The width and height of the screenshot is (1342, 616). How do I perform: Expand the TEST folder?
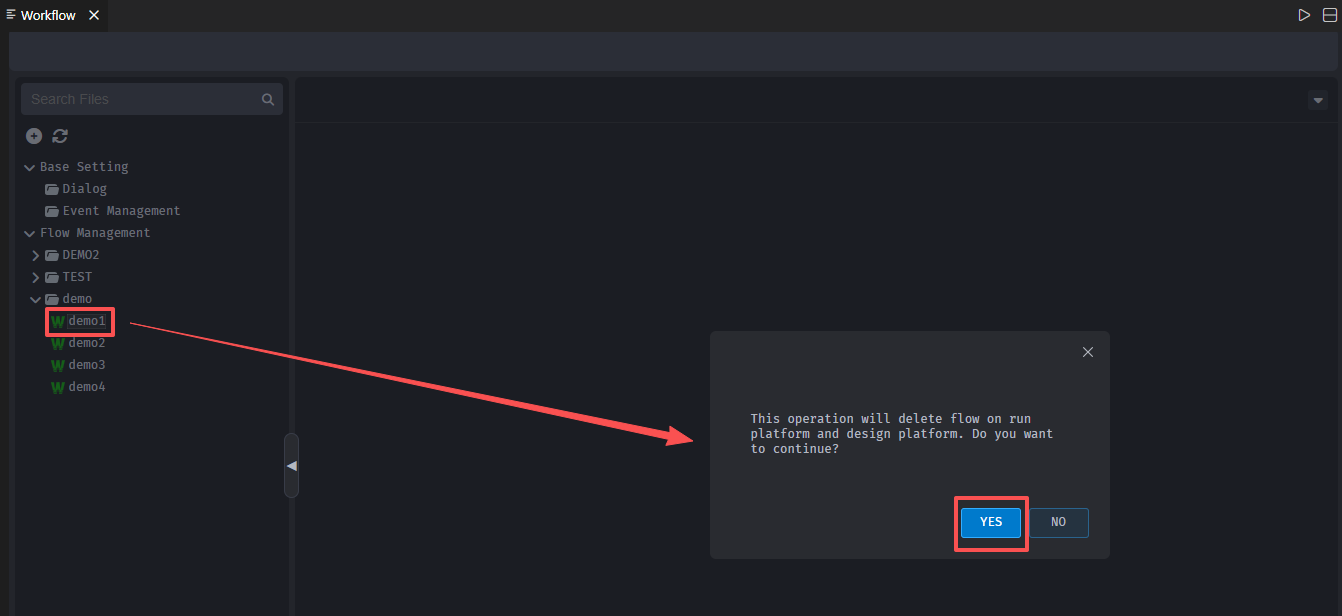click(x=36, y=277)
